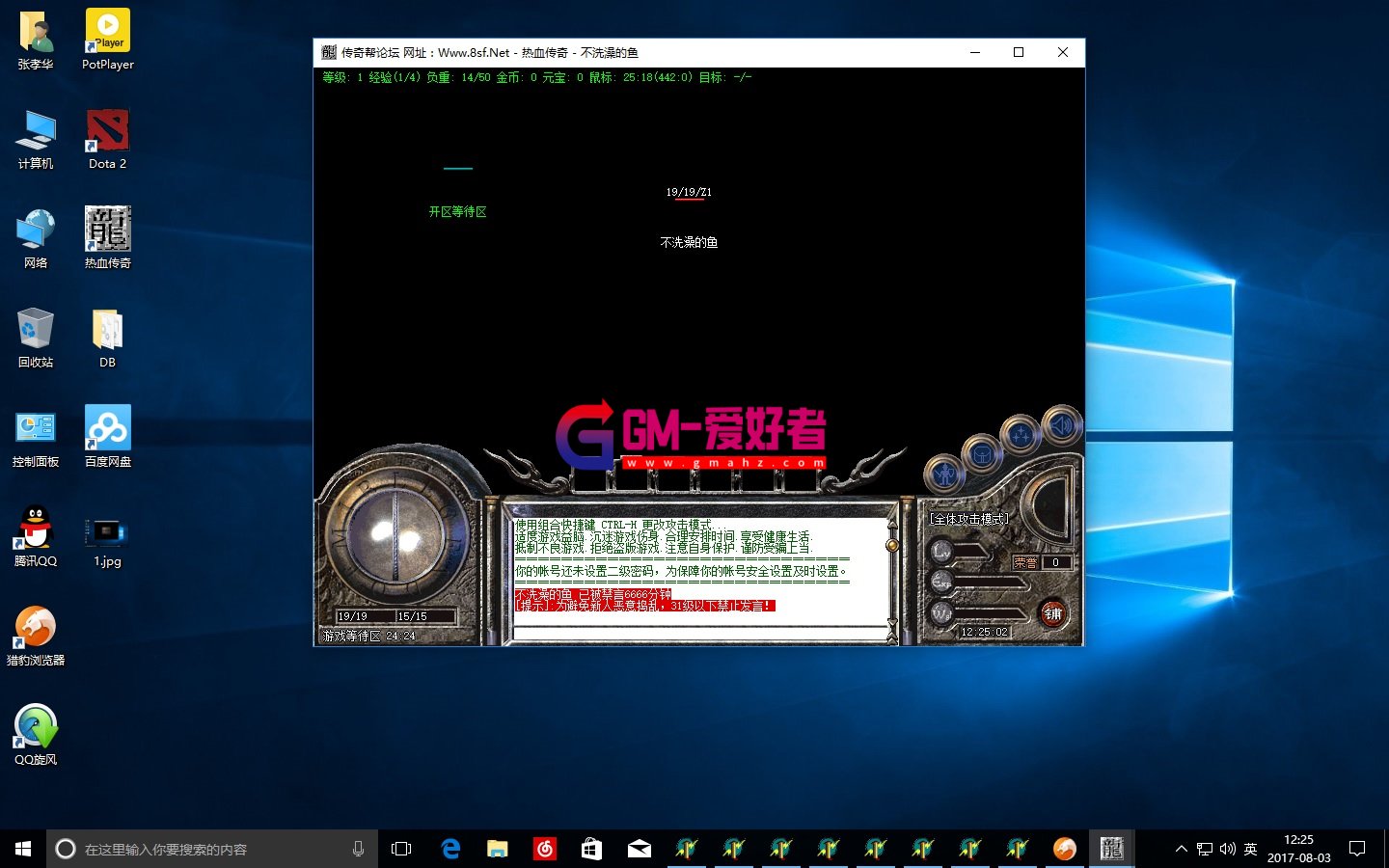The height and width of the screenshot is (868, 1389).
Task: Open File Explorer from taskbar
Action: pyautogui.click(x=497, y=849)
